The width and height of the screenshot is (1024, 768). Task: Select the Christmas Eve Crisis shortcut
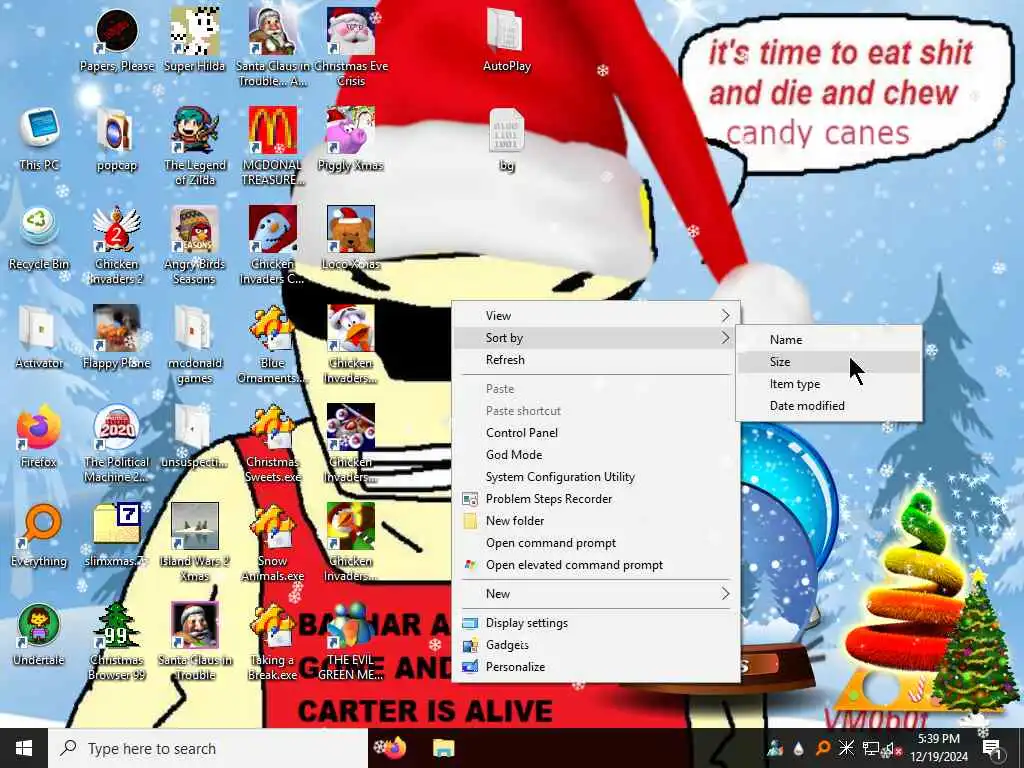tap(351, 47)
